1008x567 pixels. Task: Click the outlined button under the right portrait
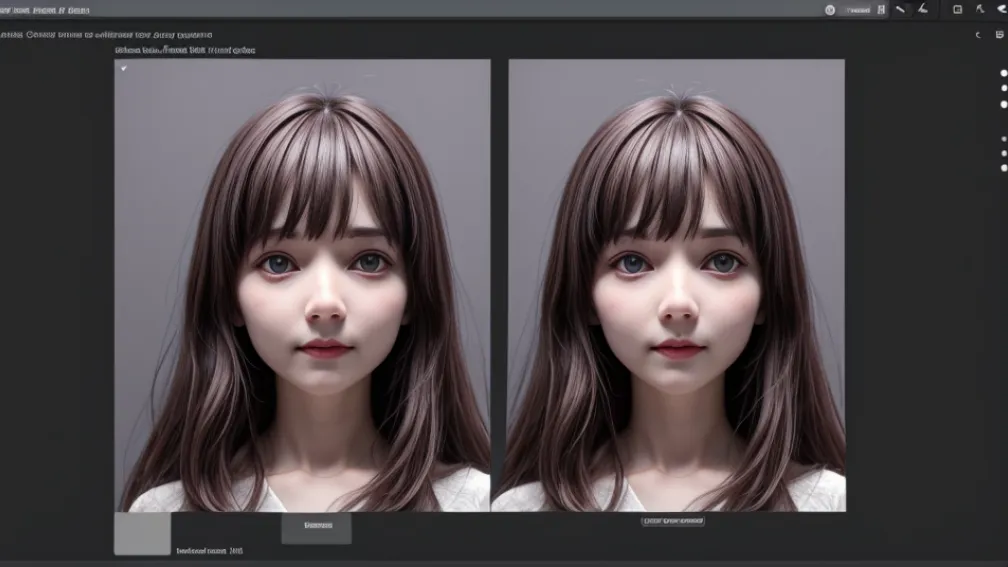click(672, 521)
